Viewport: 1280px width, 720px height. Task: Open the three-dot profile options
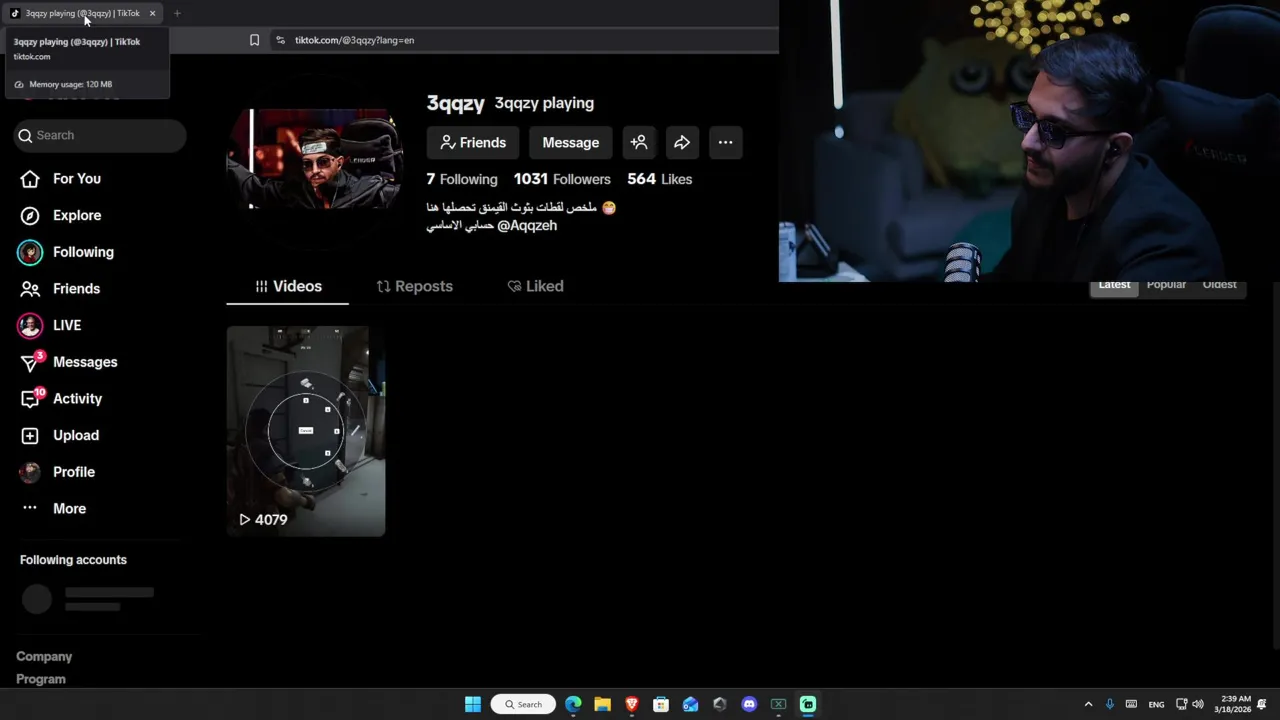coord(725,143)
